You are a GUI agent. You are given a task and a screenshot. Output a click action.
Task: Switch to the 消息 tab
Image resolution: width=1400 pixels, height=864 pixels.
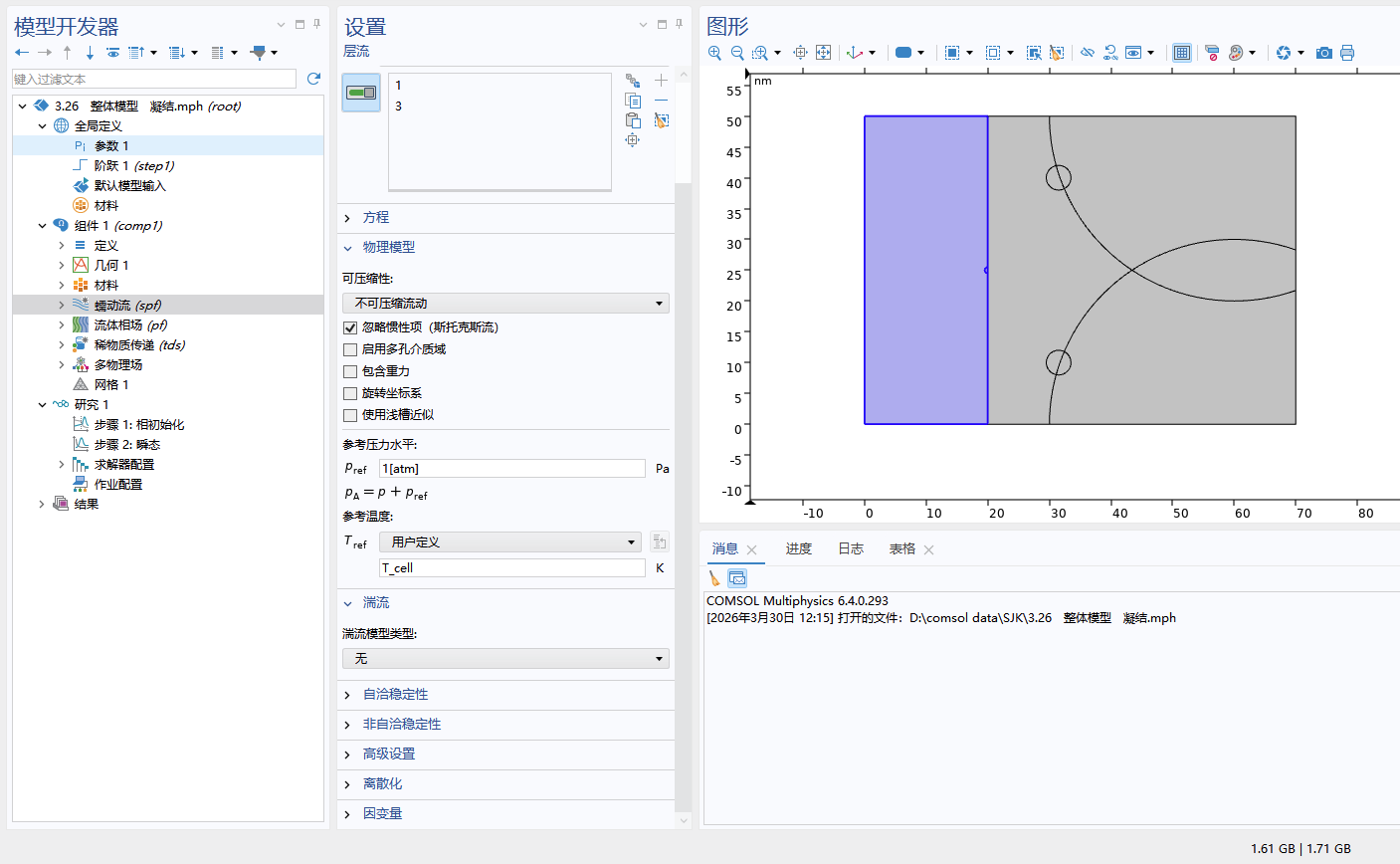tap(724, 548)
